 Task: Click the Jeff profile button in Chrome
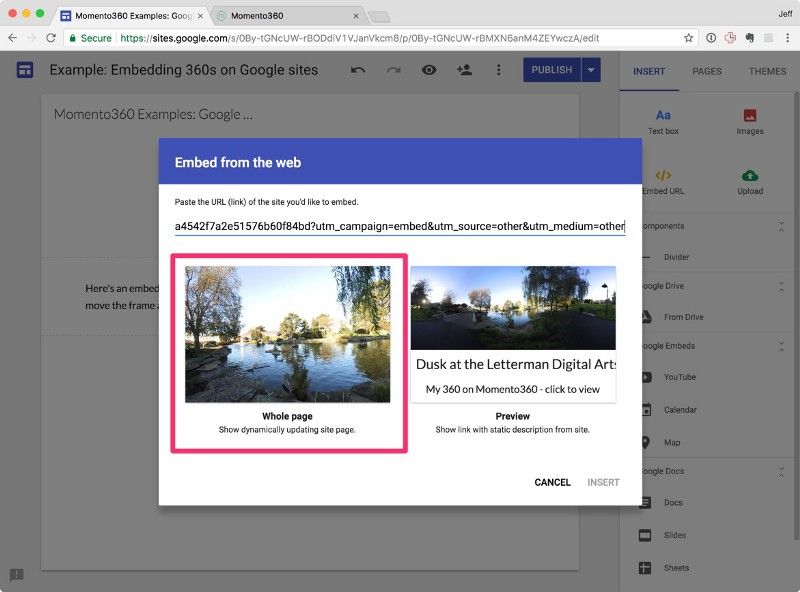click(785, 14)
